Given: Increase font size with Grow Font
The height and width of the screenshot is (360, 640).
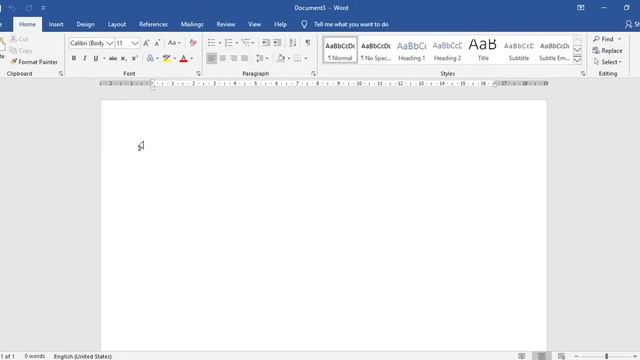Looking at the screenshot, I should click(146, 43).
